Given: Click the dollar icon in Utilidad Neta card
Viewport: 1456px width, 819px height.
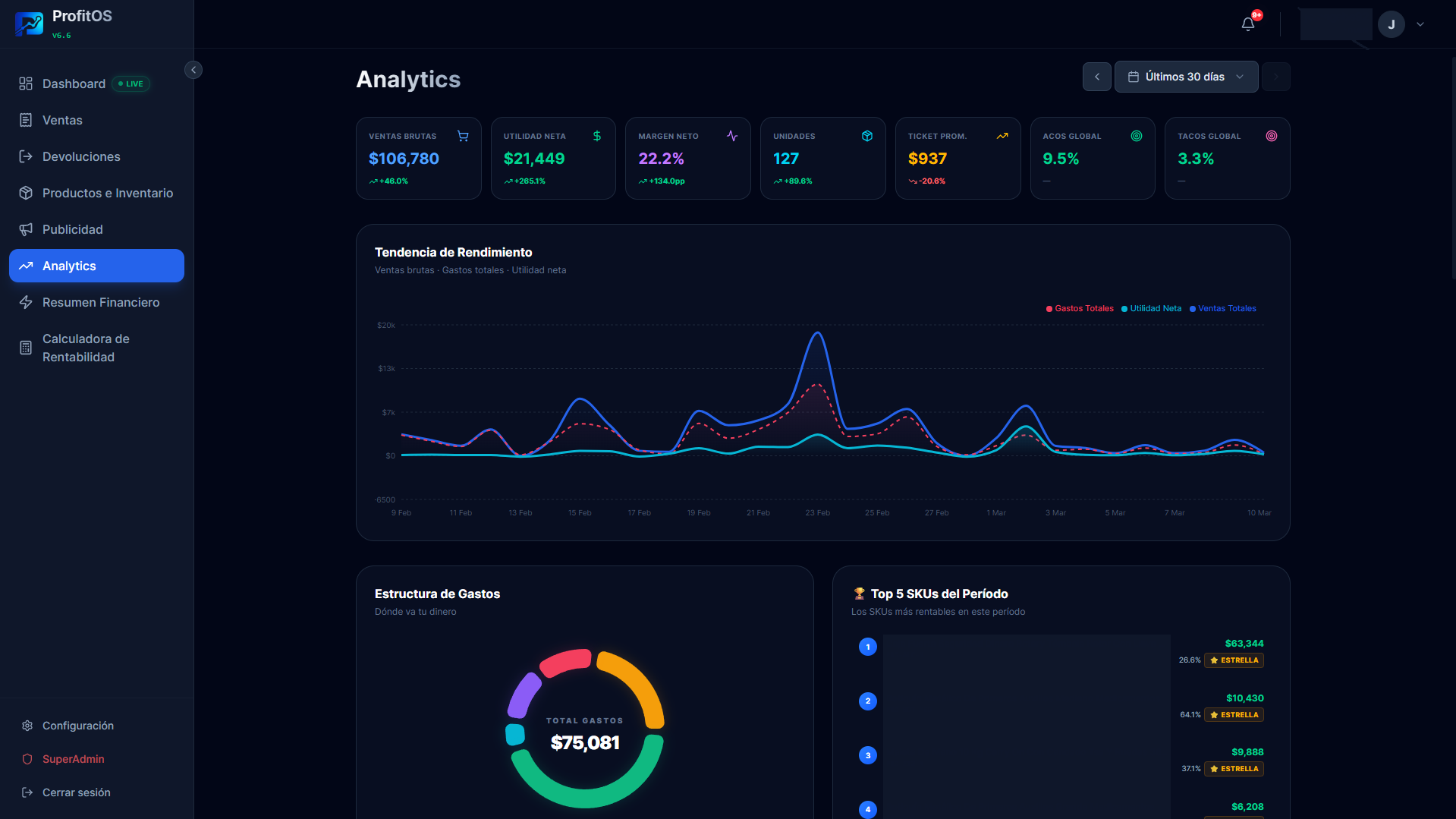Looking at the screenshot, I should coord(597,136).
